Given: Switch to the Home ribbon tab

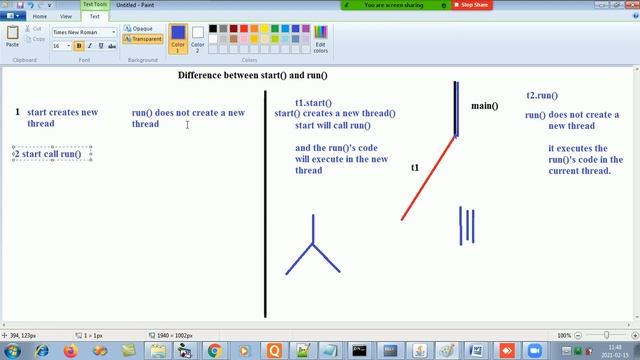Looking at the screenshot, I should 40,16.
